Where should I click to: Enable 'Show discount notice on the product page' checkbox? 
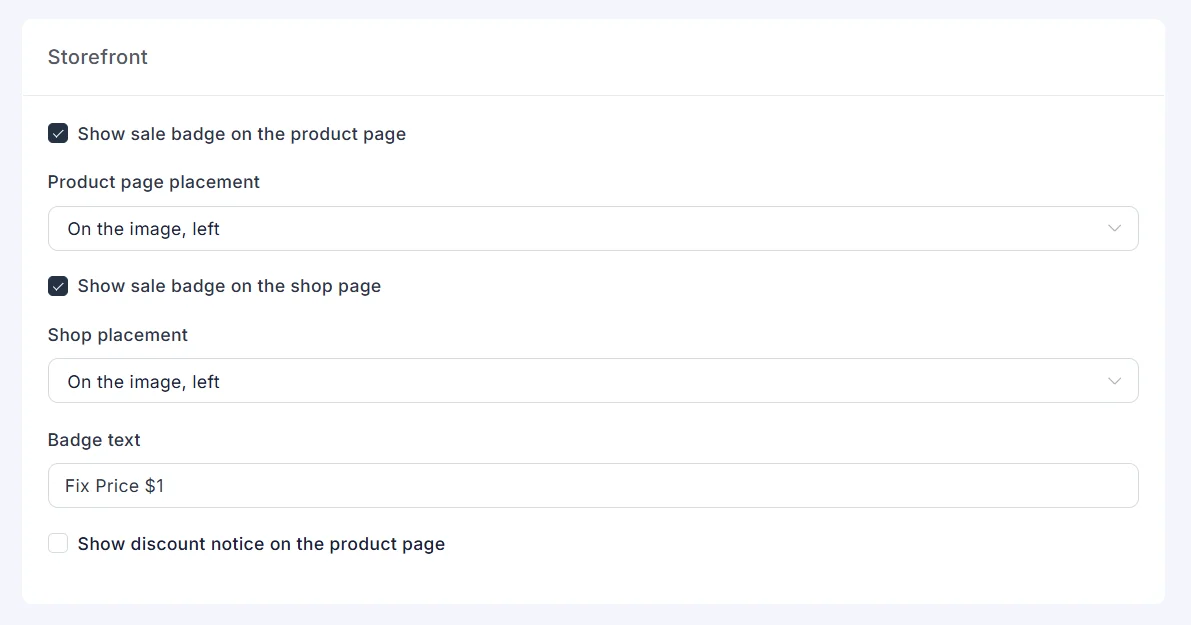click(x=58, y=543)
